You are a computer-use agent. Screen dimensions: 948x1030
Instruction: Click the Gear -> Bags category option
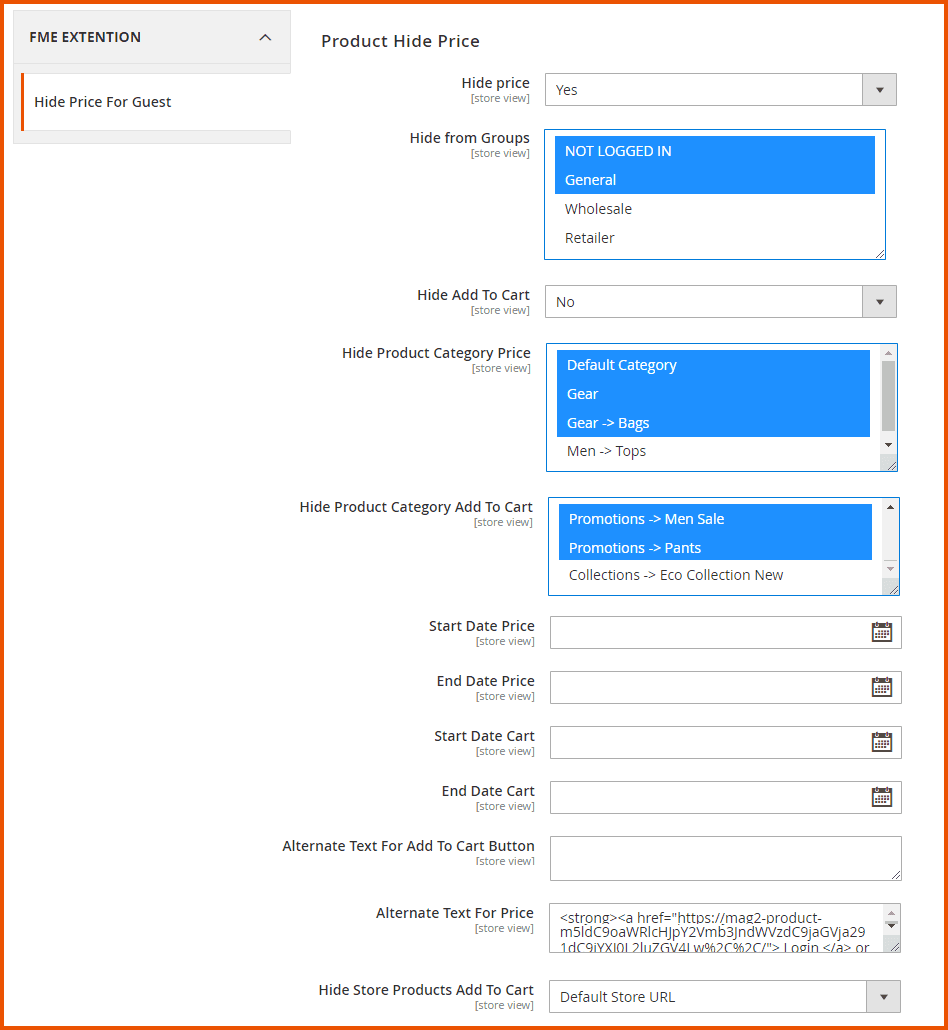[x=608, y=423]
